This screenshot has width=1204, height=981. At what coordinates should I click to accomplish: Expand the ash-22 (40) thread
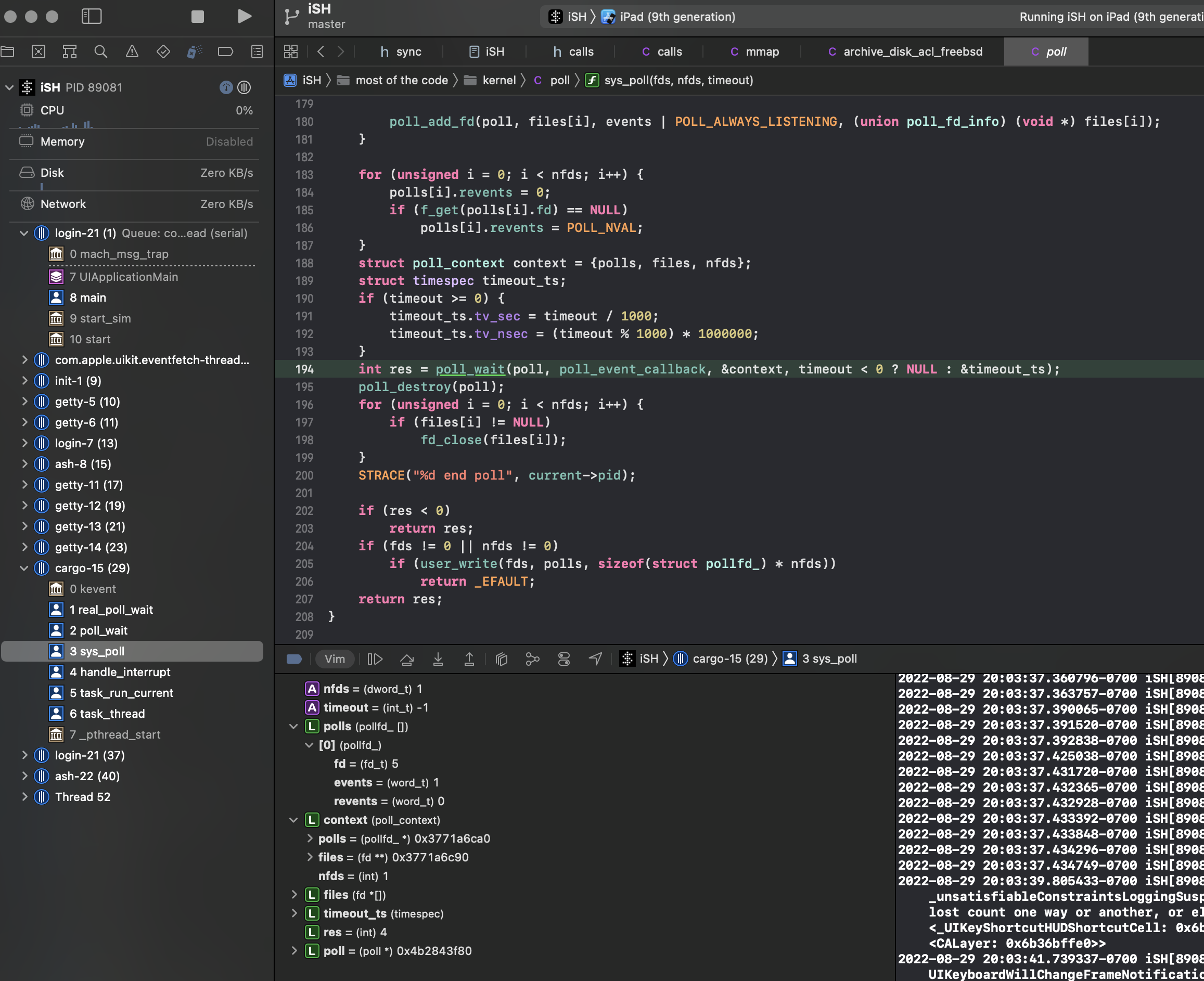pyautogui.click(x=24, y=776)
